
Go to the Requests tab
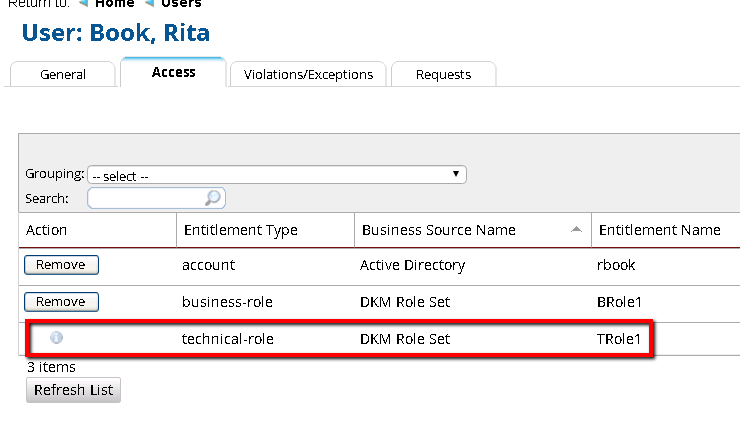coord(443,74)
